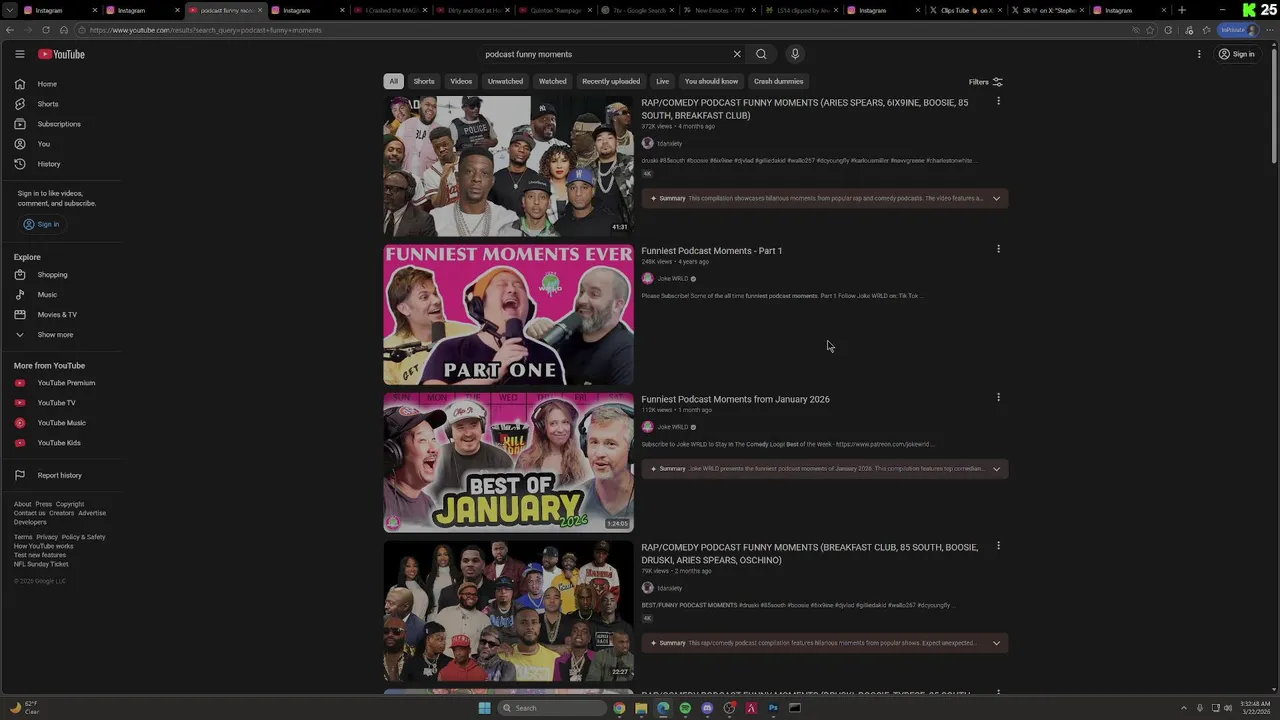Reload the page in browser toolbar
Viewport: 1280px width, 720px height.
click(x=46, y=30)
